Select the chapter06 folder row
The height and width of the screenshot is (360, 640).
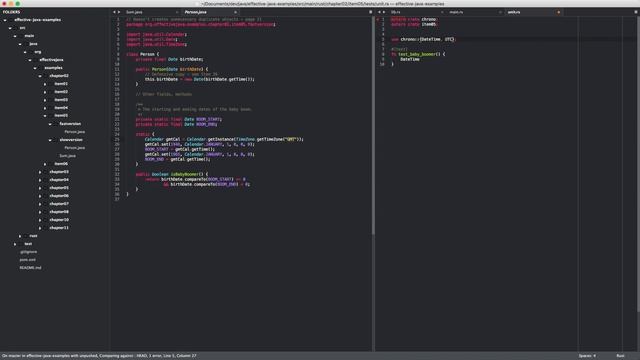pos(59,196)
